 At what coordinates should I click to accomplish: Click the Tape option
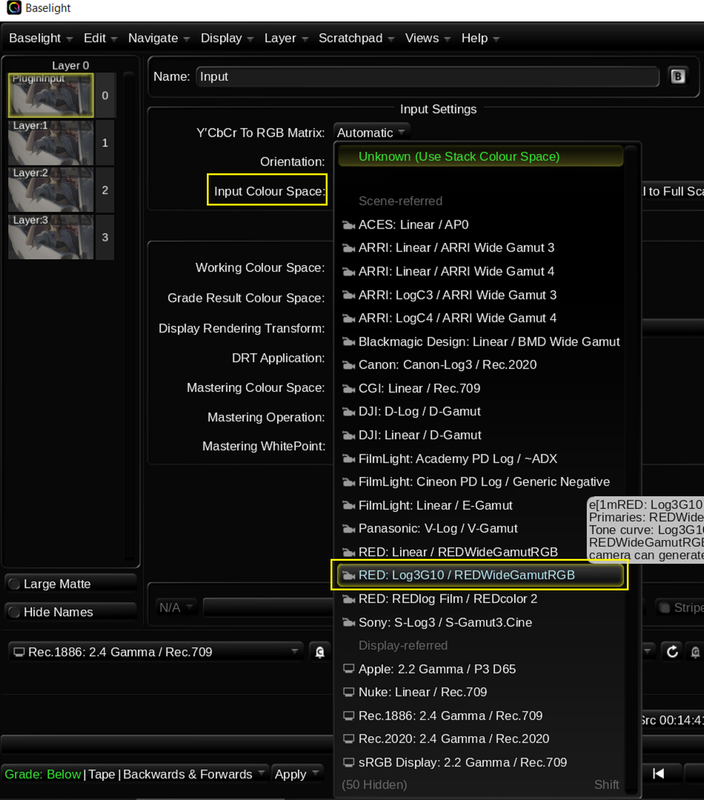102,774
